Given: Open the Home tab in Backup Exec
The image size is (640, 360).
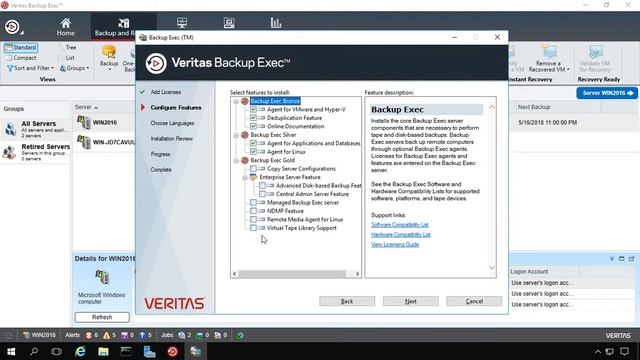Looking at the screenshot, I should coord(65,27).
